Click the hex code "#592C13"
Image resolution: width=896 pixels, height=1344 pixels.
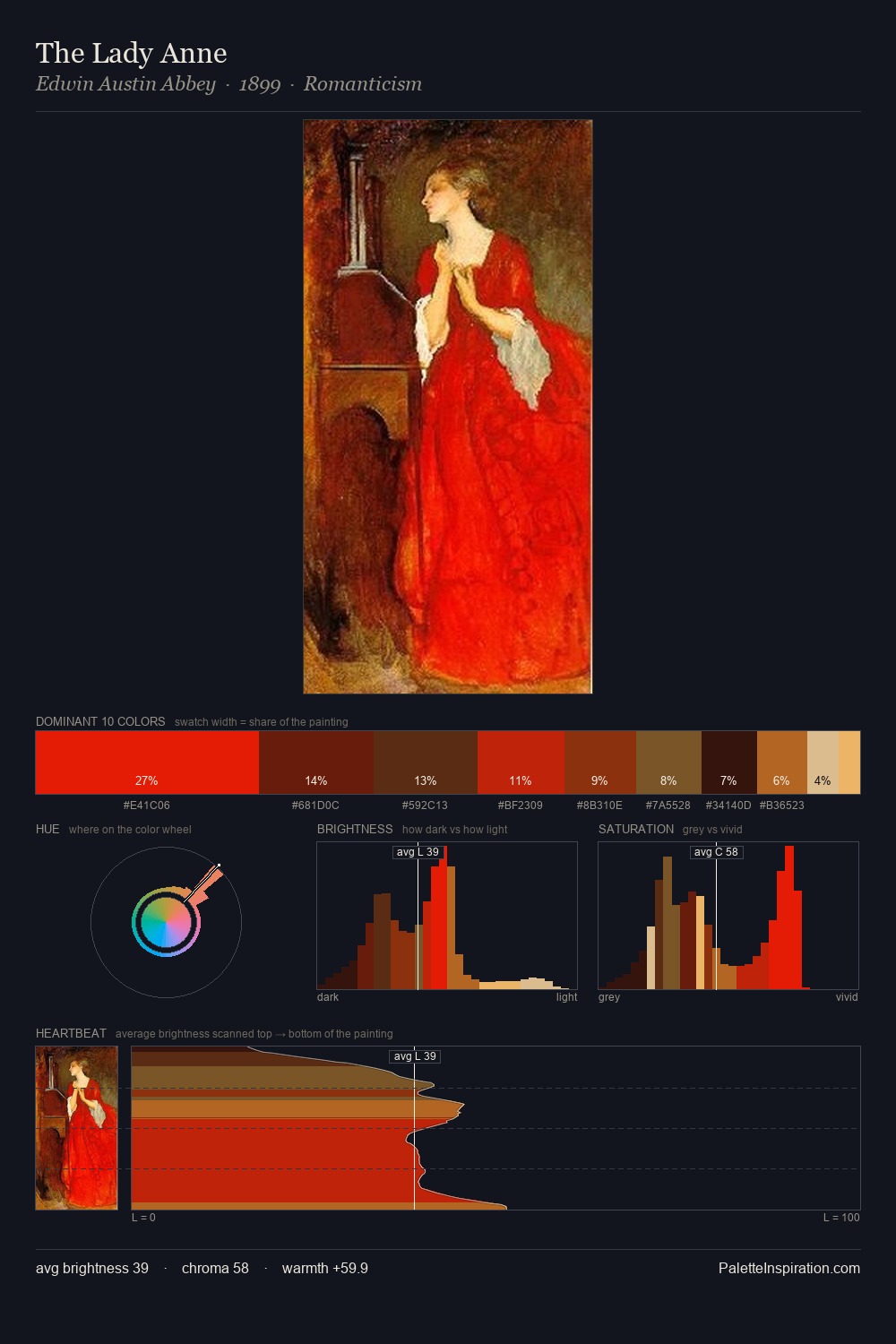pyautogui.click(x=425, y=806)
